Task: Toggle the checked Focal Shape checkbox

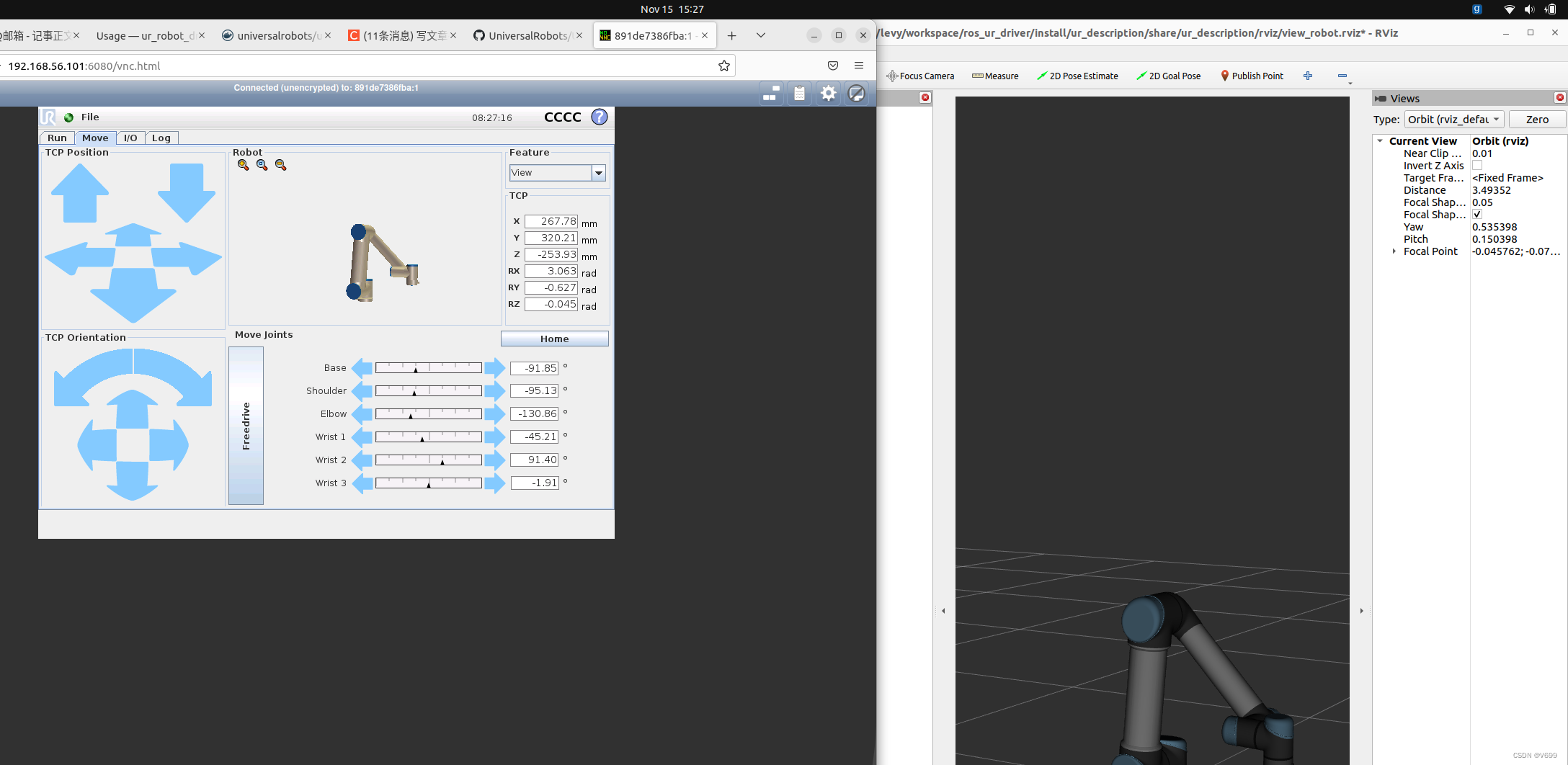Action: (x=1477, y=215)
